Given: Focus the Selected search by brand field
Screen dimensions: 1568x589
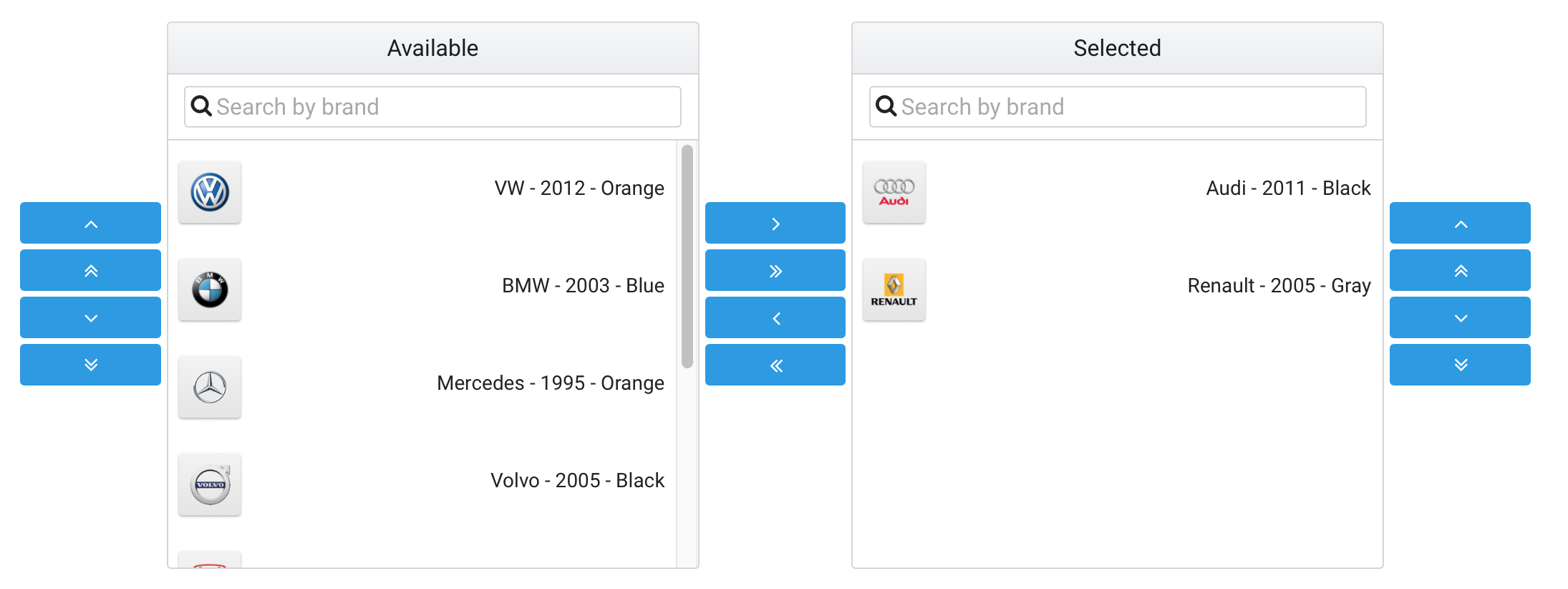Looking at the screenshot, I should click(1118, 107).
